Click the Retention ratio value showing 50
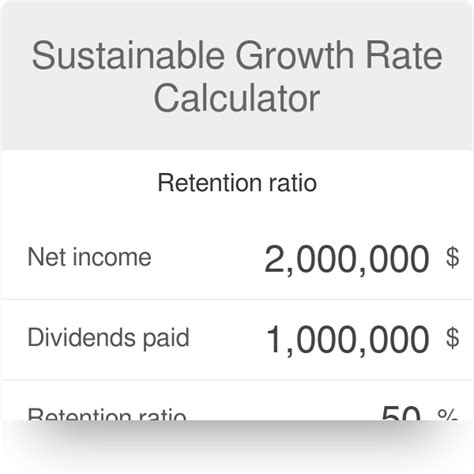This screenshot has height=474, width=474. [x=401, y=413]
